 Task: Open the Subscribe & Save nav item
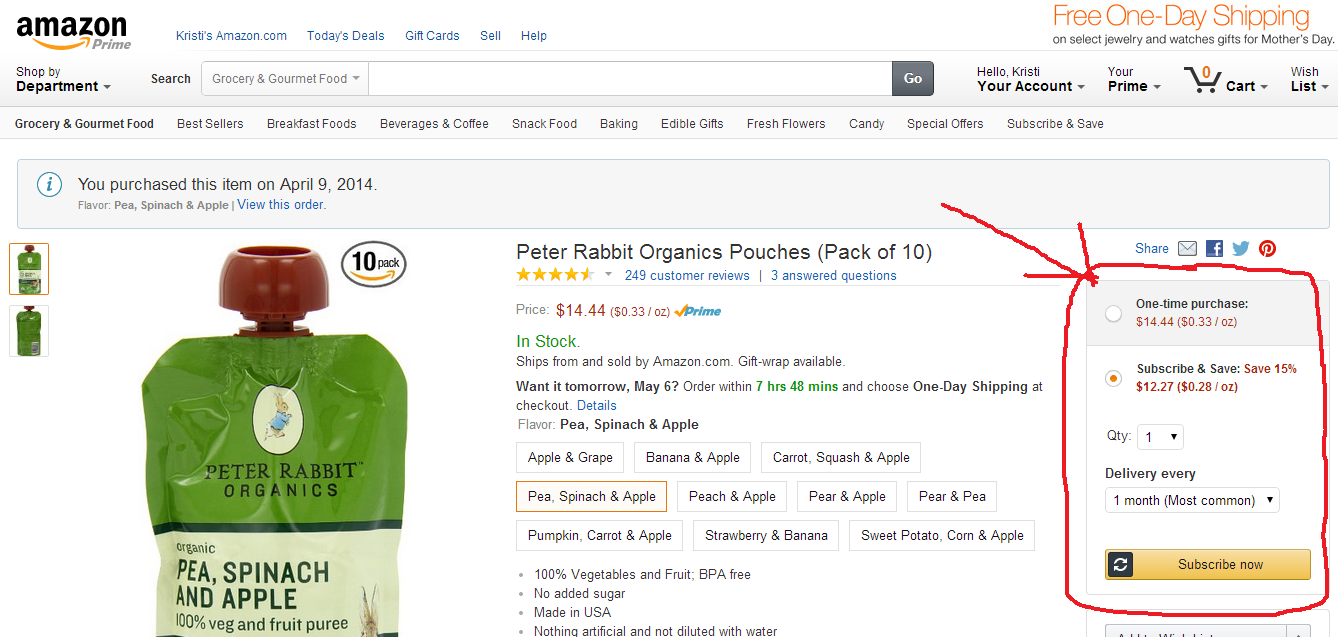pyautogui.click(x=1055, y=124)
